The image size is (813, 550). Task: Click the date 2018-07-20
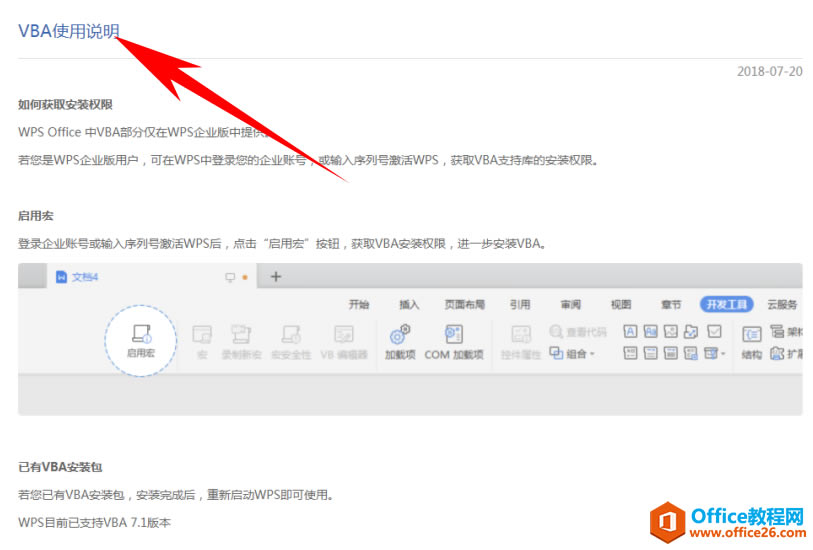(770, 72)
